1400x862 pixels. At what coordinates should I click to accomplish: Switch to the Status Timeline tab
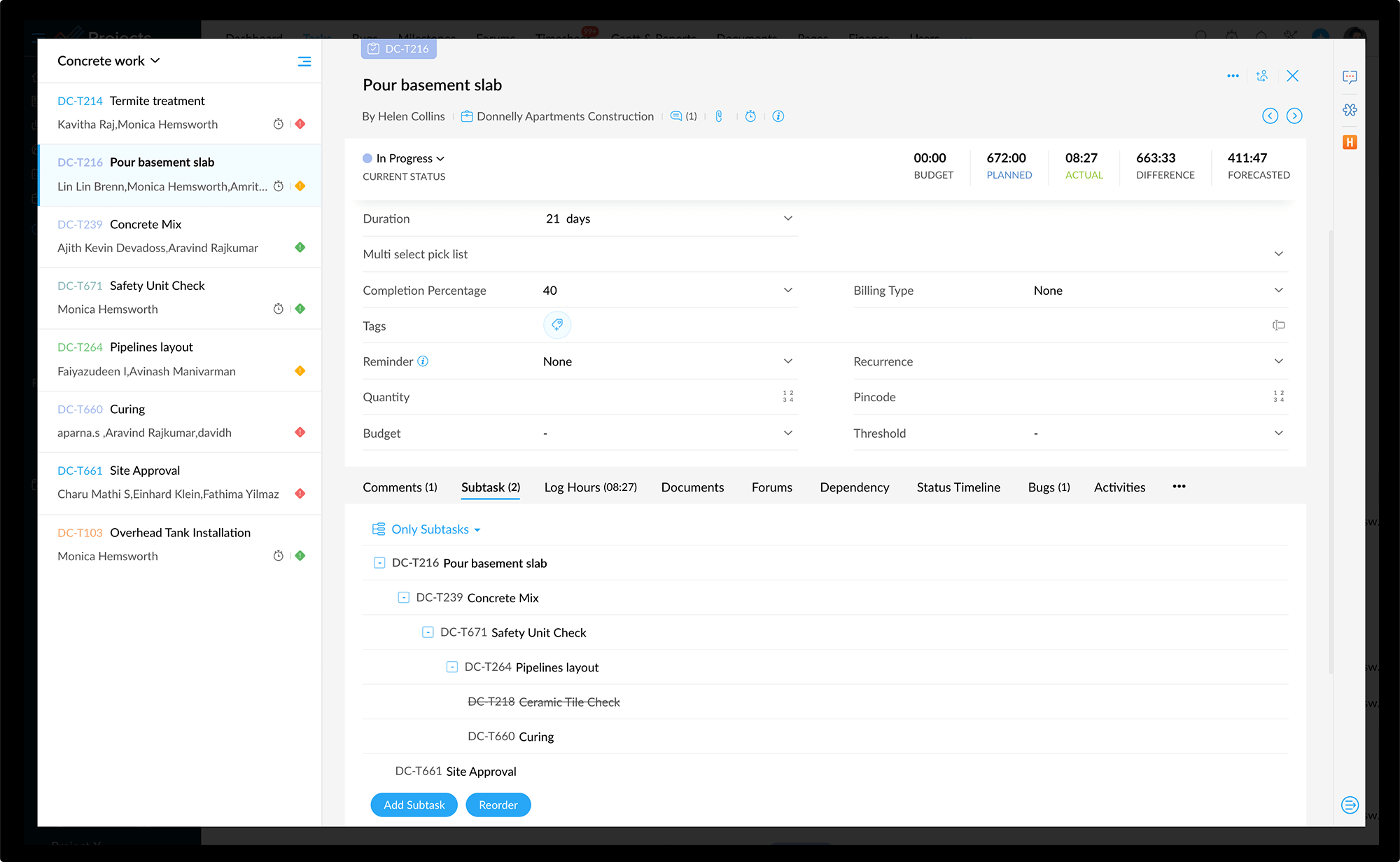[x=958, y=487]
